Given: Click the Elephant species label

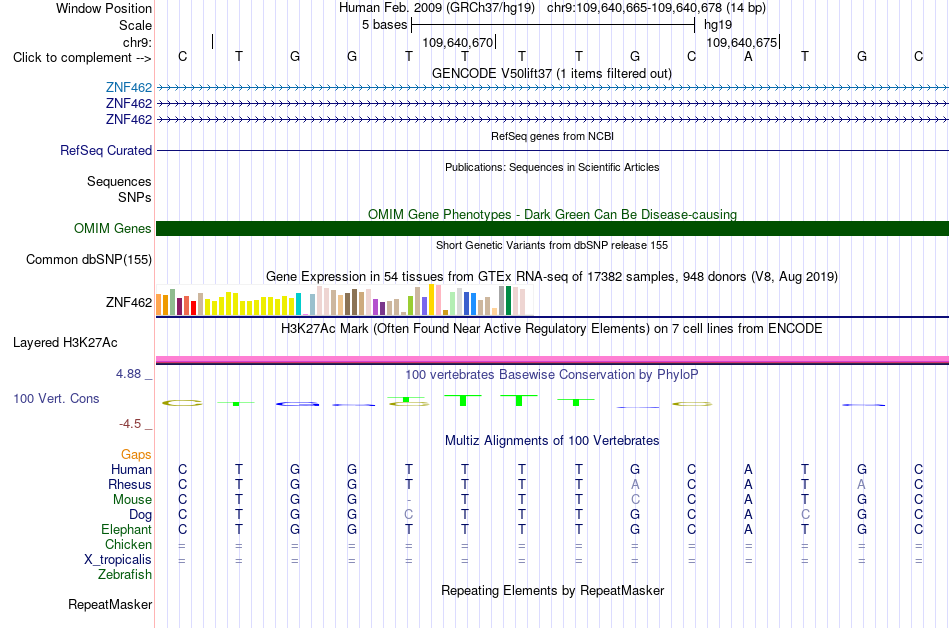Looking at the screenshot, I should coord(126,530).
